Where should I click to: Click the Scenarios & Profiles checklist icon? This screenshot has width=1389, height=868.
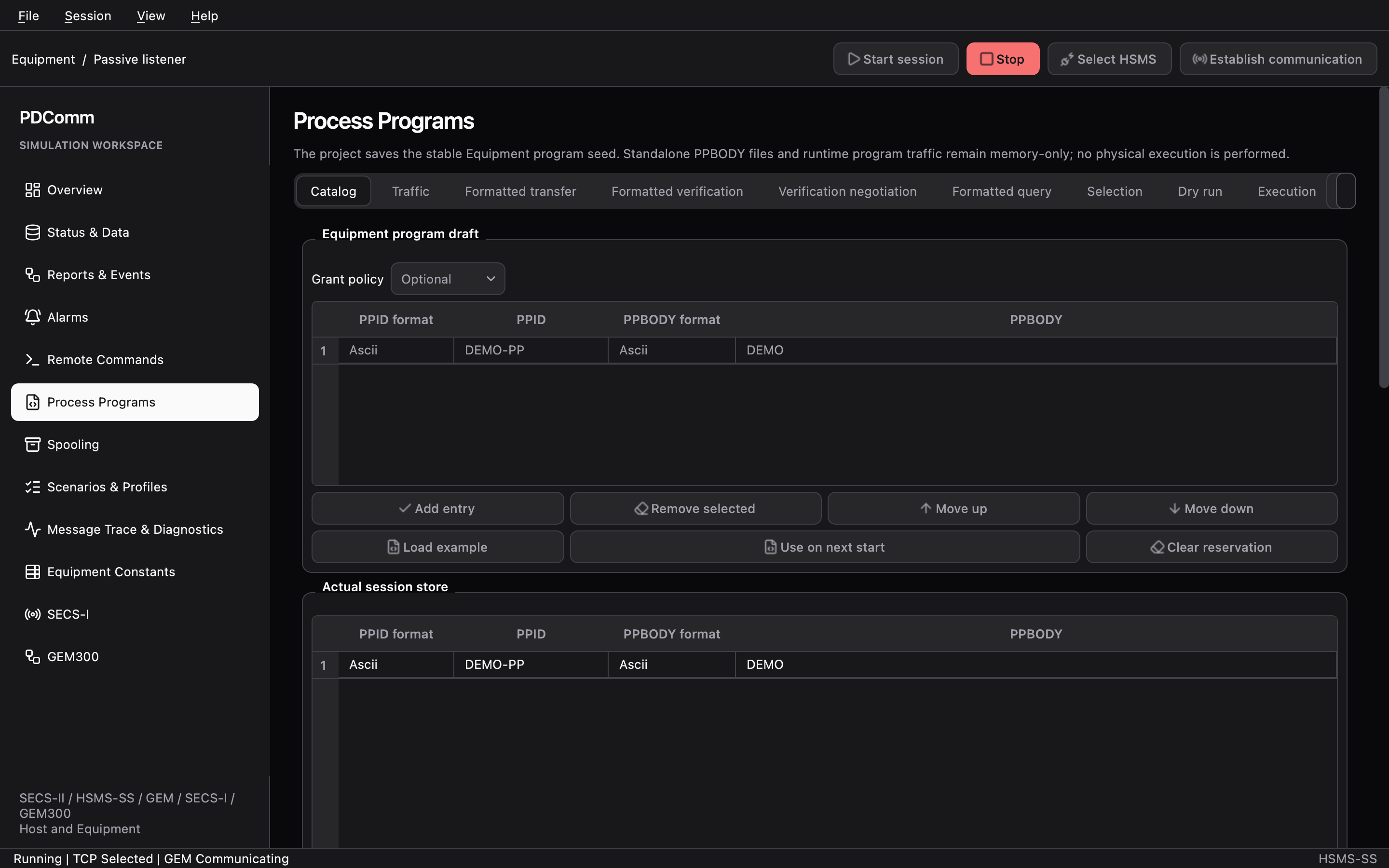pos(33,488)
